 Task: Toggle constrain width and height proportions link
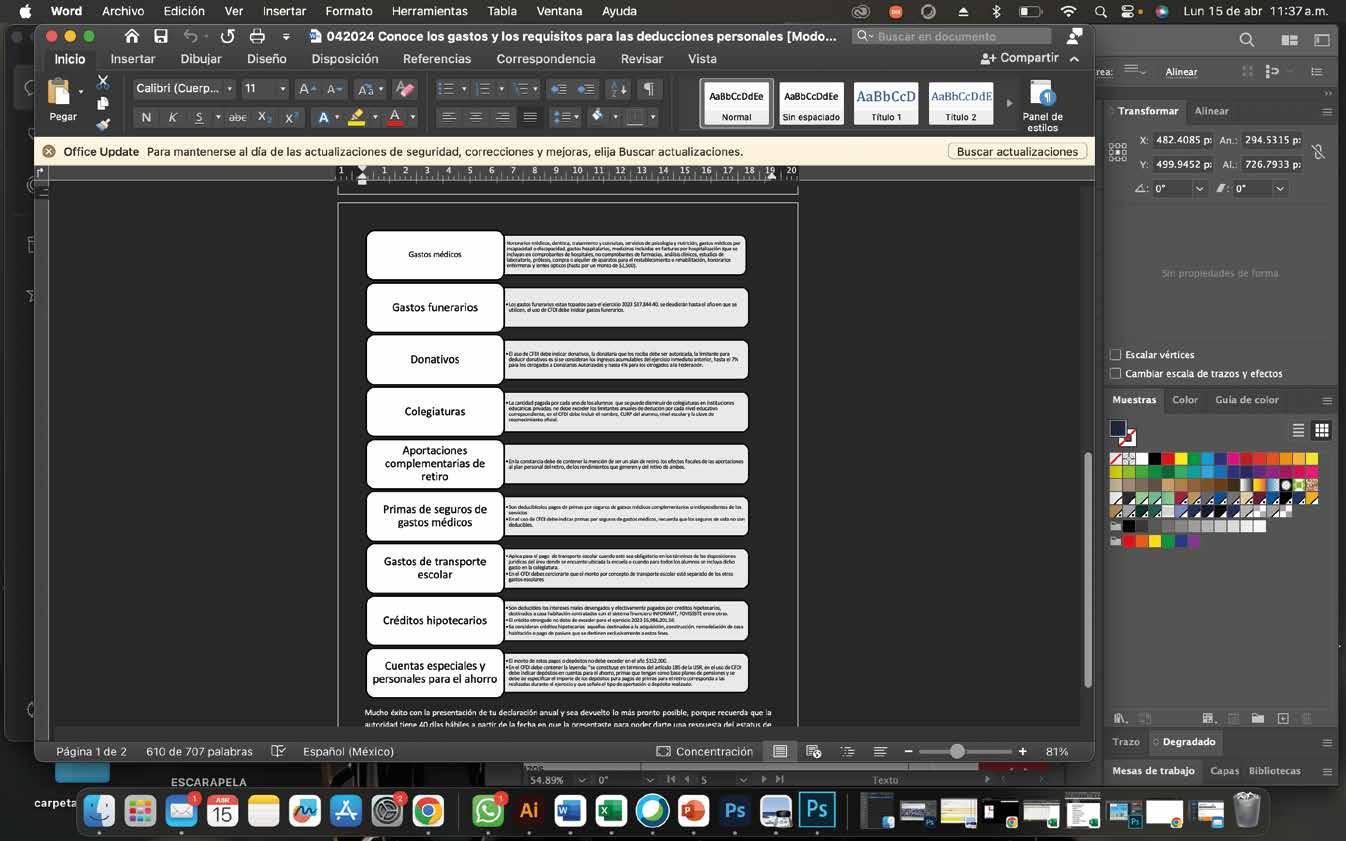[1318, 152]
